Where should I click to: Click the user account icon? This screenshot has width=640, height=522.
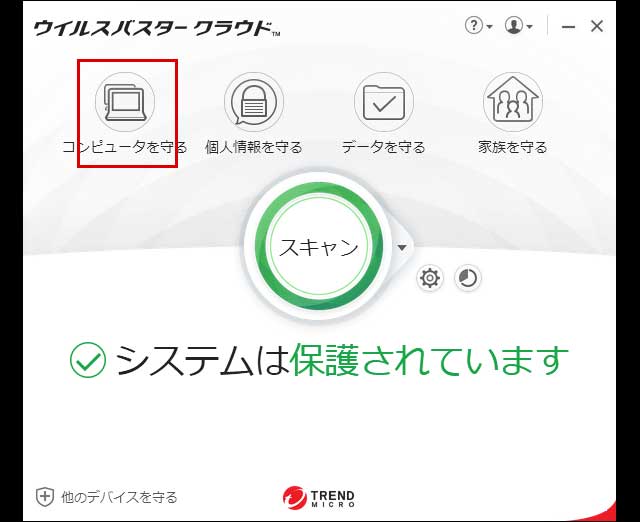[514, 26]
